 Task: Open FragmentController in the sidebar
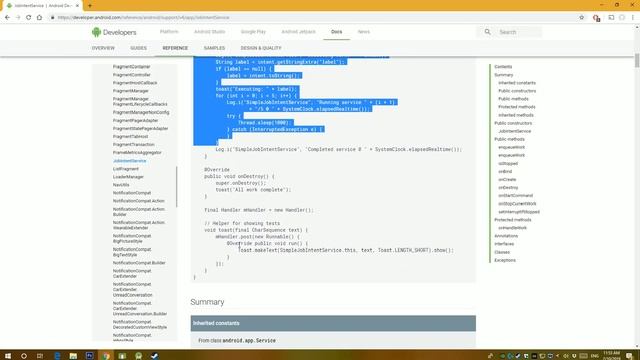(x=131, y=75)
